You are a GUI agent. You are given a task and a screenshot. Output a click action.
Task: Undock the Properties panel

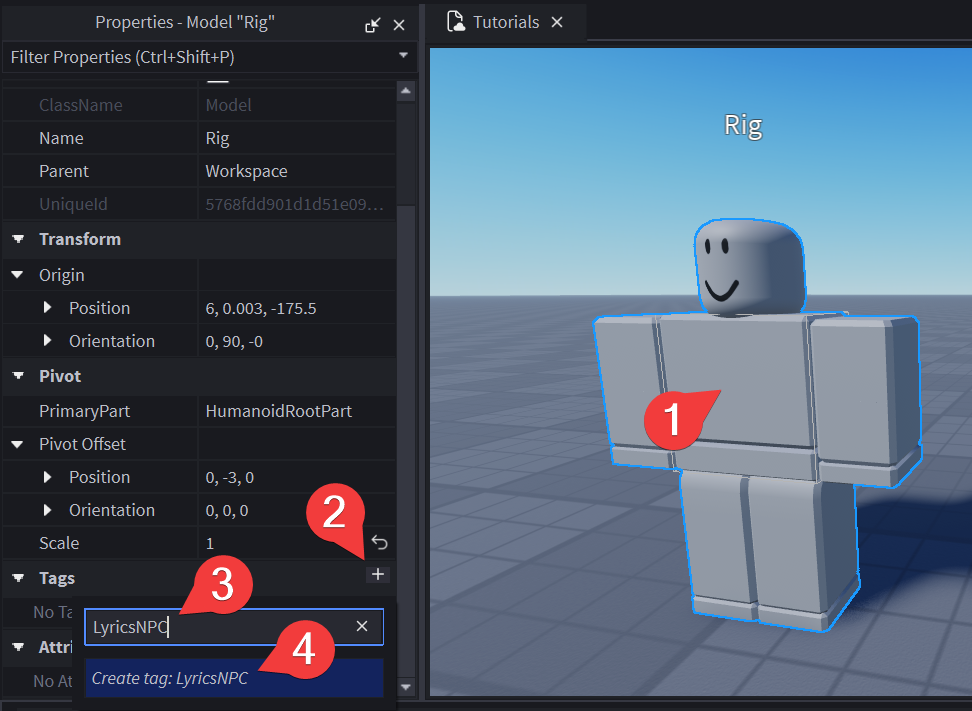pos(373,25)
